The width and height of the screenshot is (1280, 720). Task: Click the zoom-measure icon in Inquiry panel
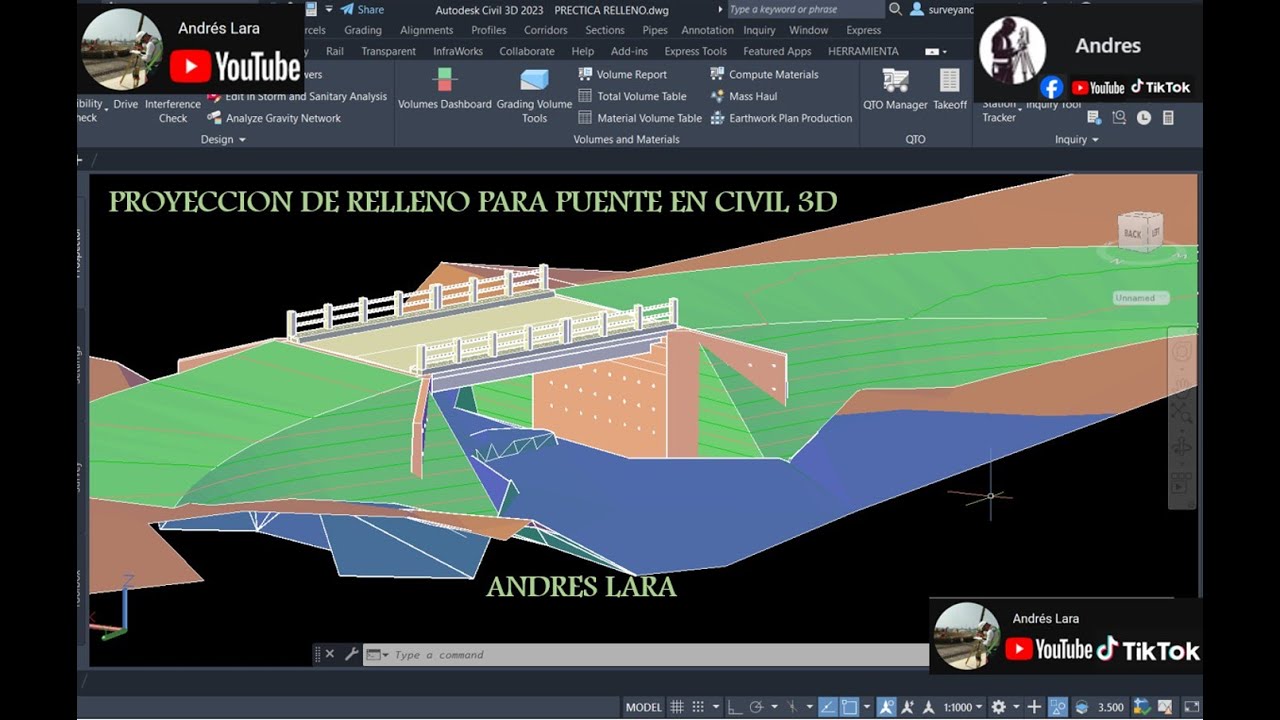point(1119,118)
